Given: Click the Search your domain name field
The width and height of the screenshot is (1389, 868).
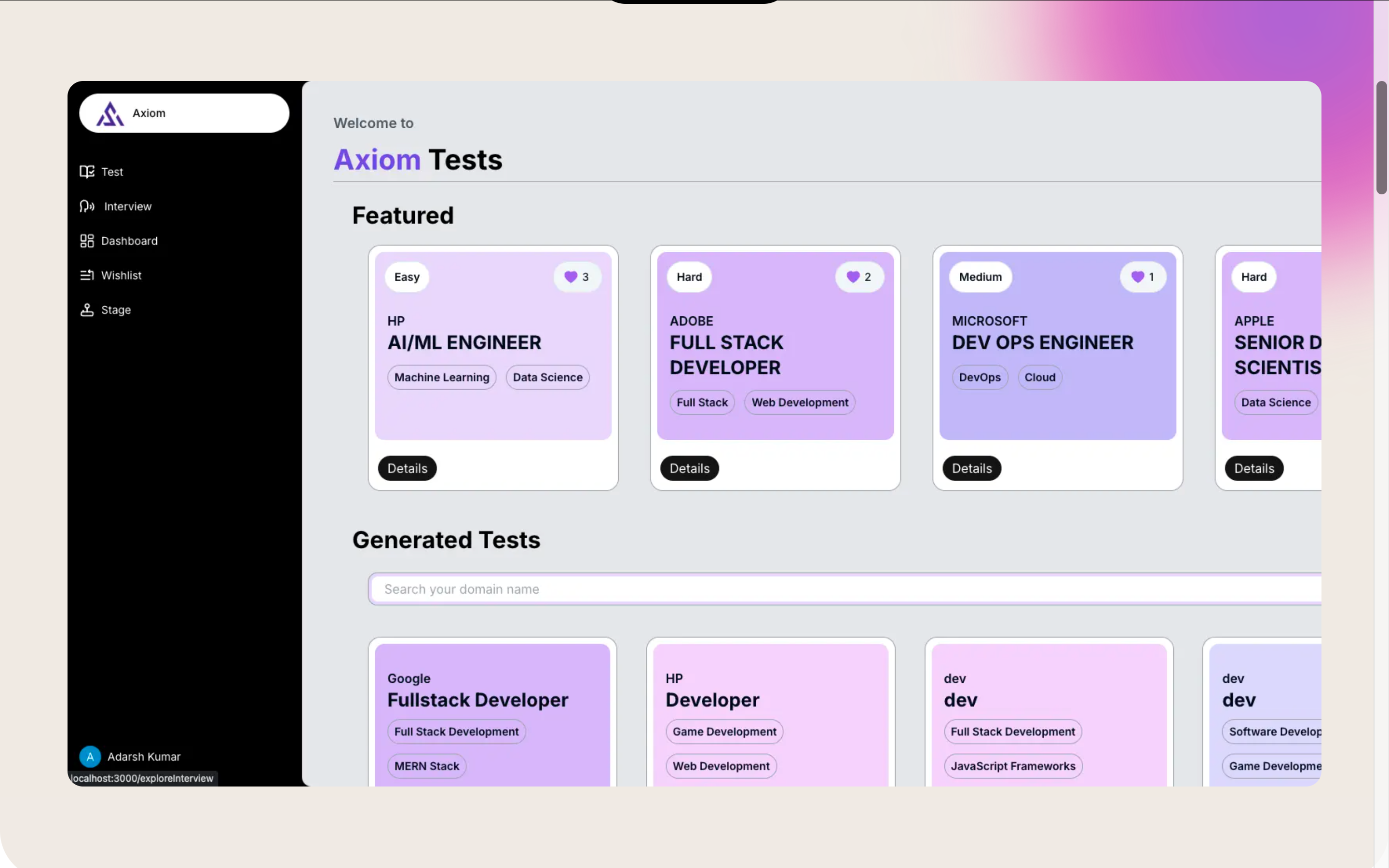Looking at the screenshot, I should [803, 589].
